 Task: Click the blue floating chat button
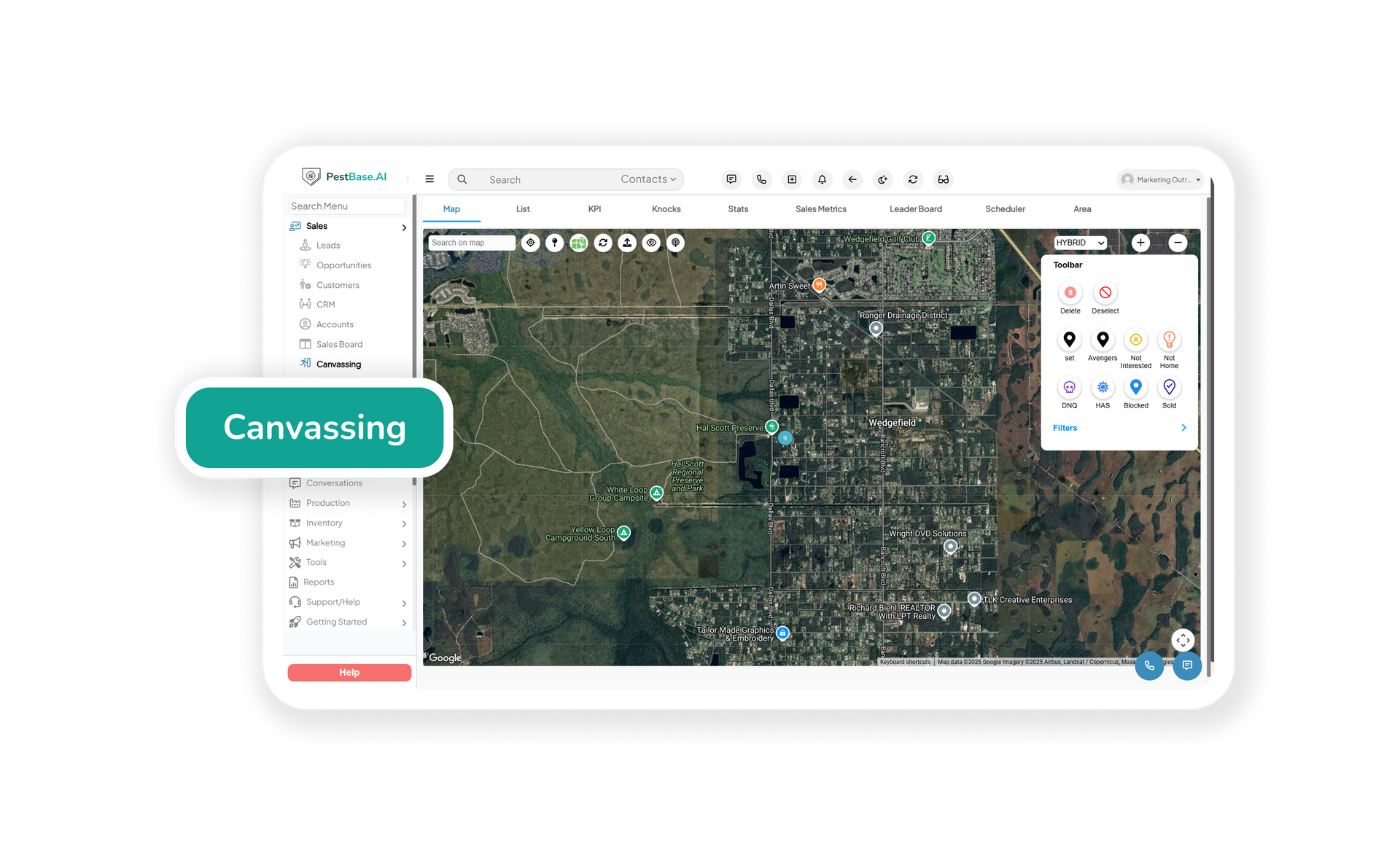[x=1187, y=665]
